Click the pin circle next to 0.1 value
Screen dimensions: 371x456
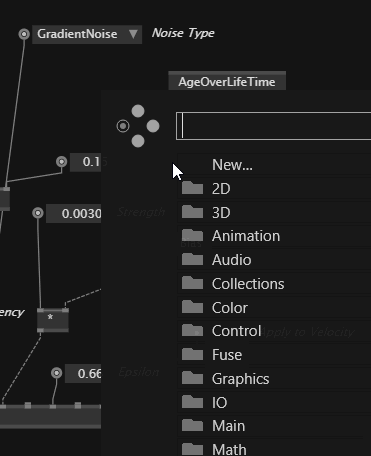point(62,162)
